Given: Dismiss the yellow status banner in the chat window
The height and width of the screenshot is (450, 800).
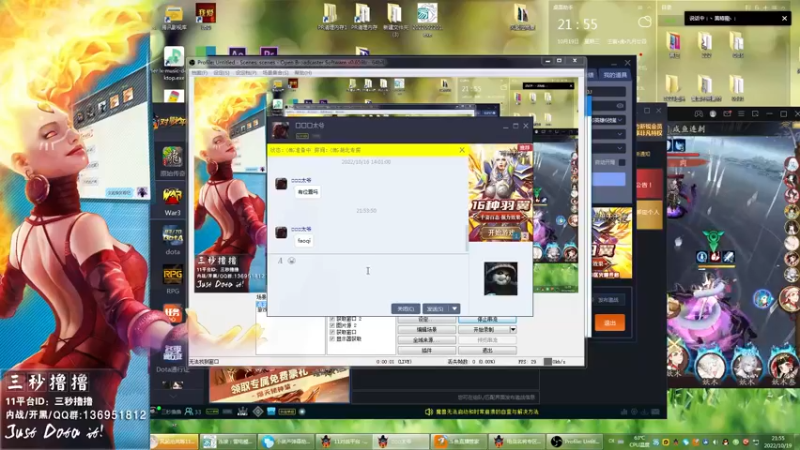Looking at the screenshot, I should [x=462, y=150].
